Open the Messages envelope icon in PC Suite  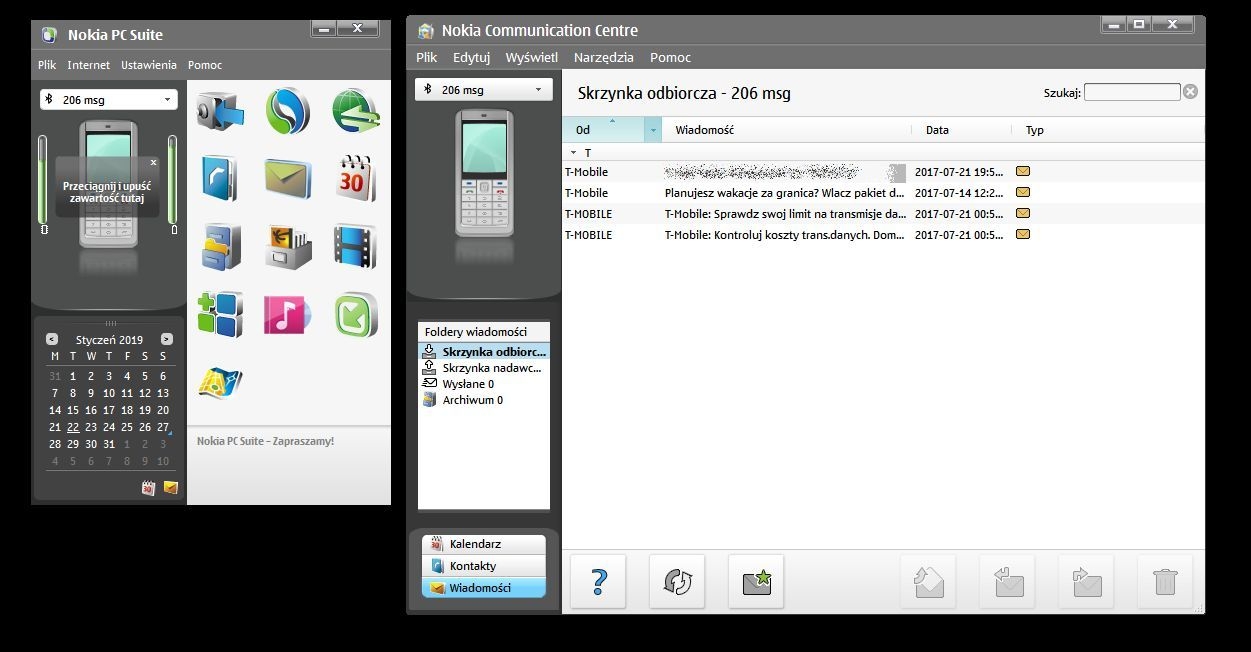tap(287, 179)
